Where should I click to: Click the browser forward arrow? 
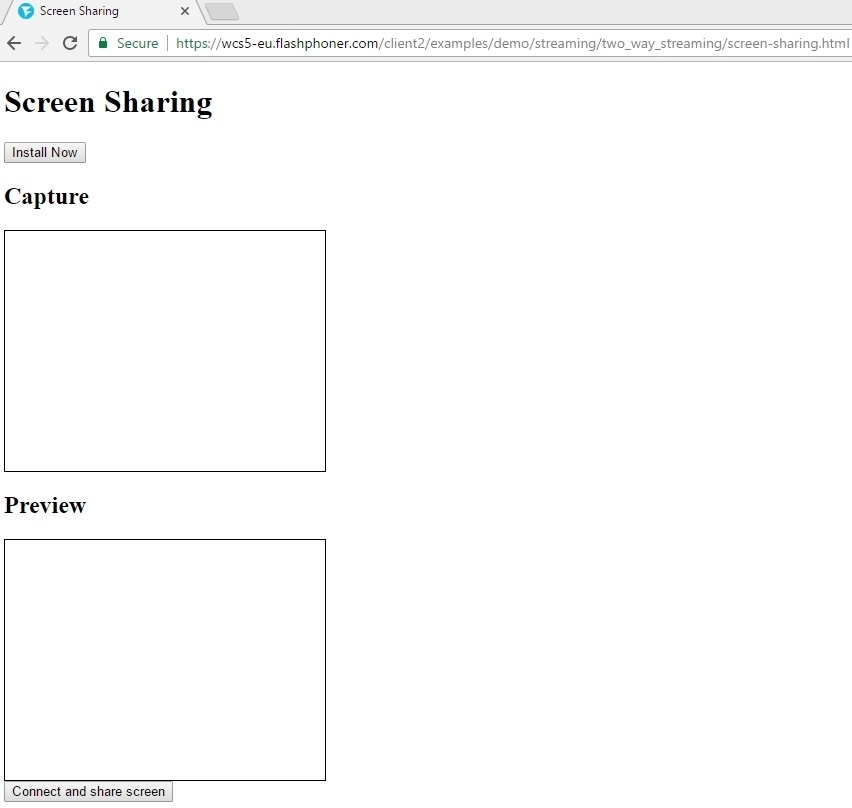tap(42, 43)
